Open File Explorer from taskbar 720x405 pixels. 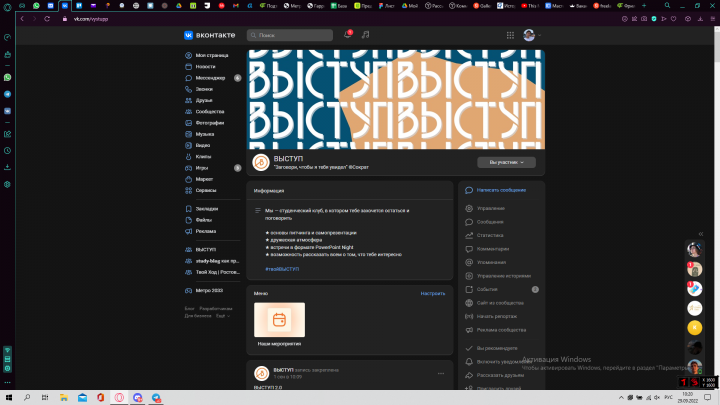(64, 398)
